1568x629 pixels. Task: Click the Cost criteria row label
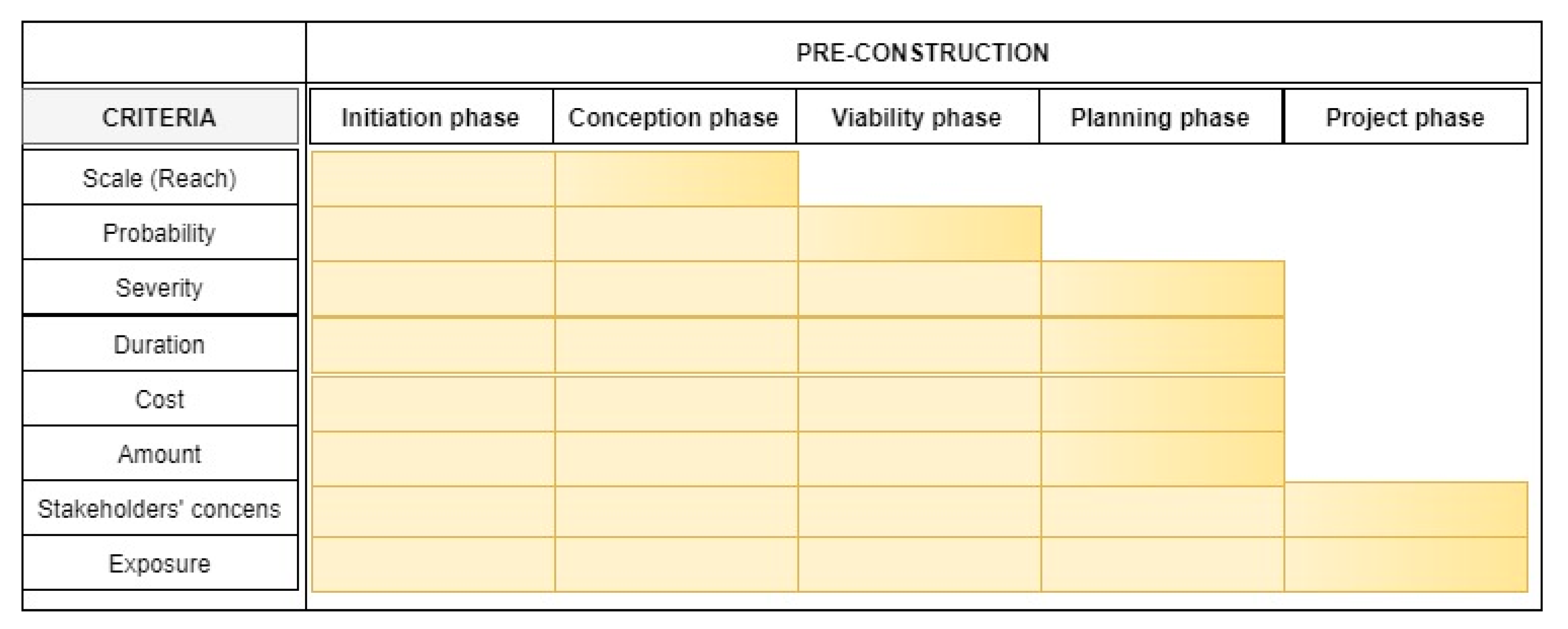(x=160, y=399)
